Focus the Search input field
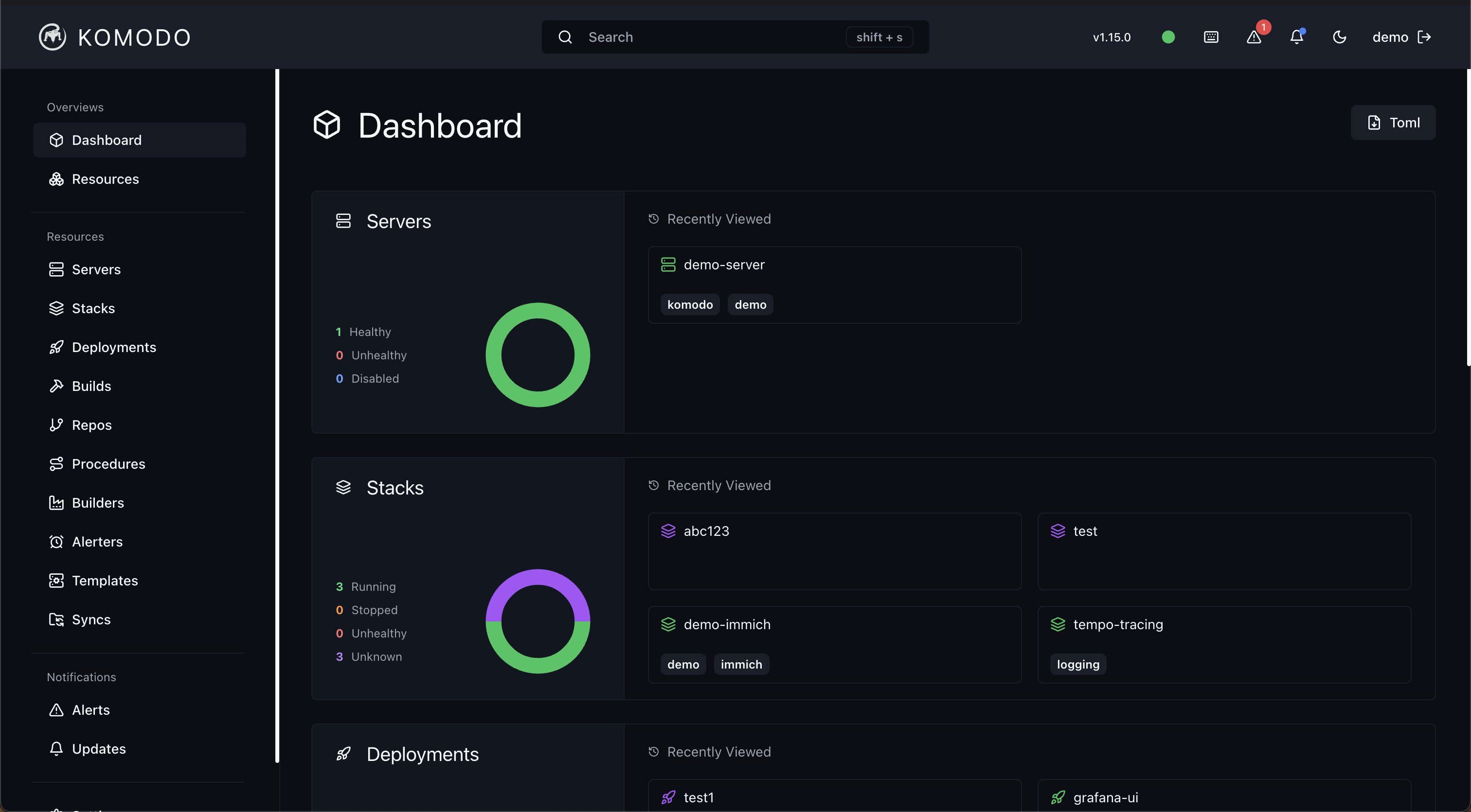The width and height of the screenshot is (1471, 812). [714, 37]
